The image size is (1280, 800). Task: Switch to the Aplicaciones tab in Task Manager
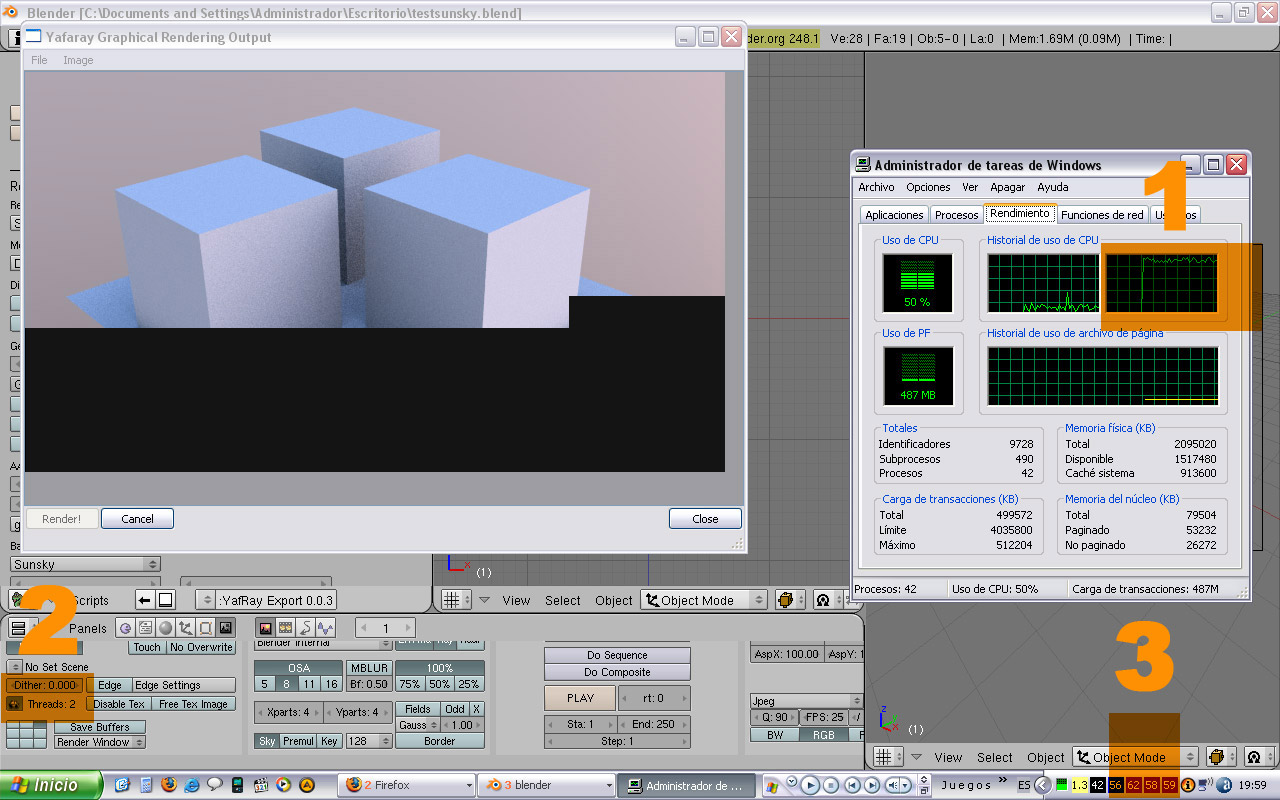(894, 215)
